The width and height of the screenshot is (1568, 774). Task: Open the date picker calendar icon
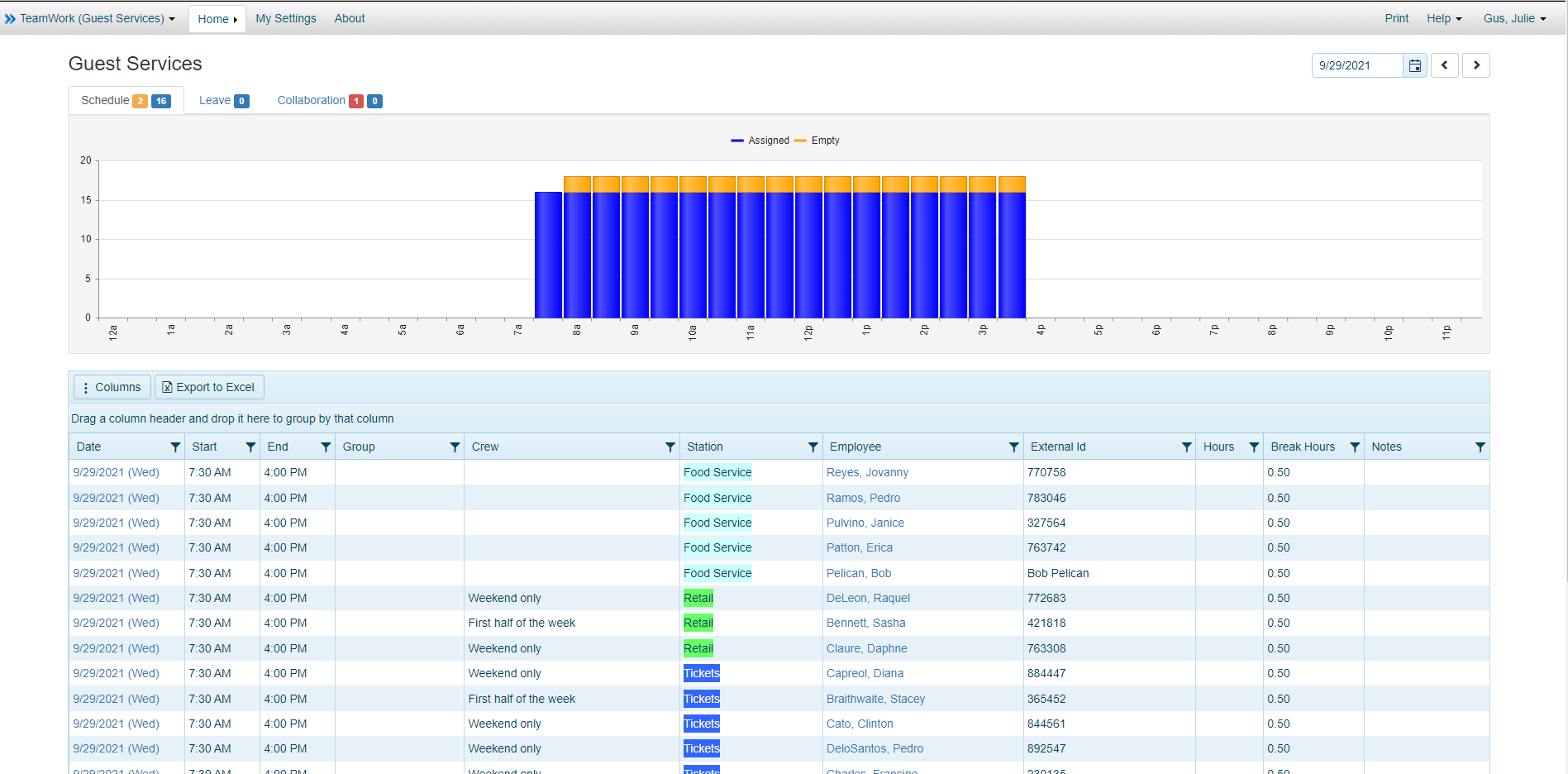coord(1414,64)
